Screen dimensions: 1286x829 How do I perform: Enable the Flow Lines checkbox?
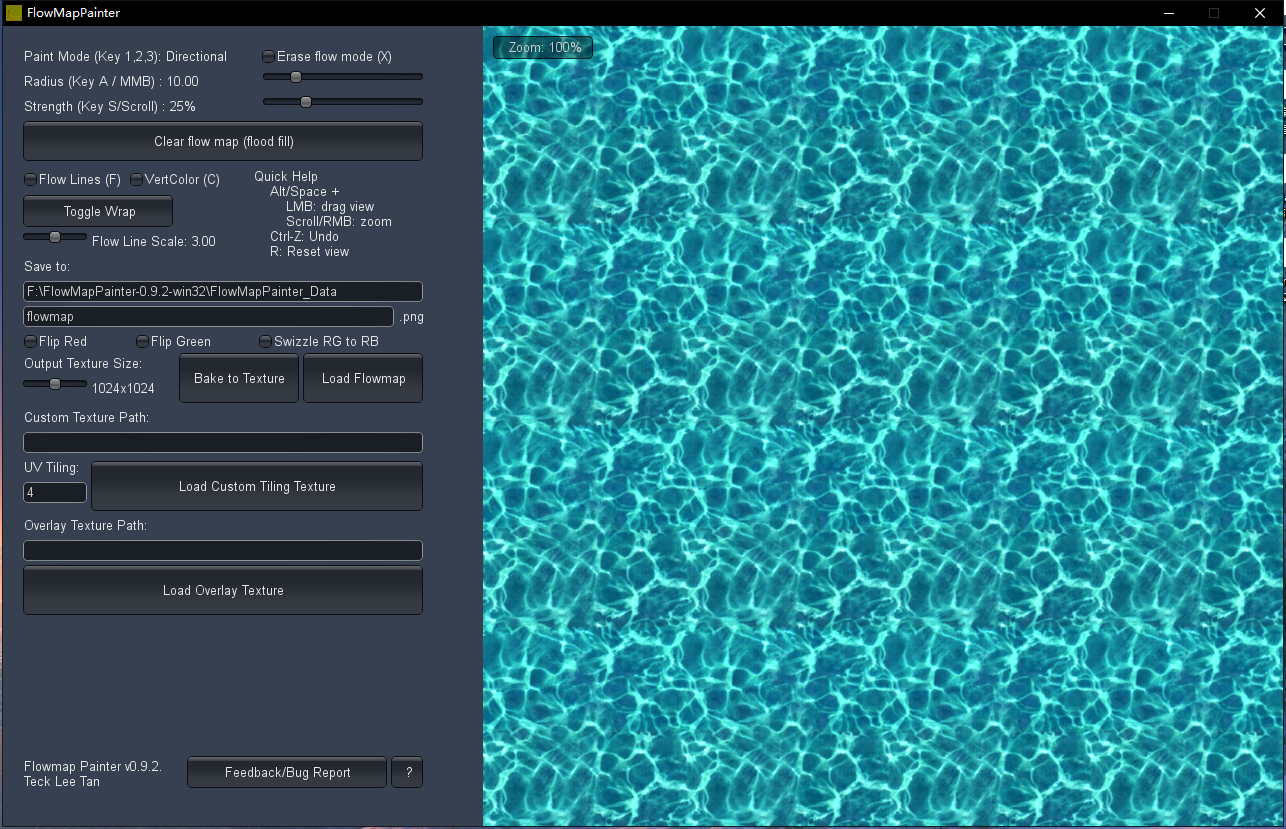click(30, 179)
